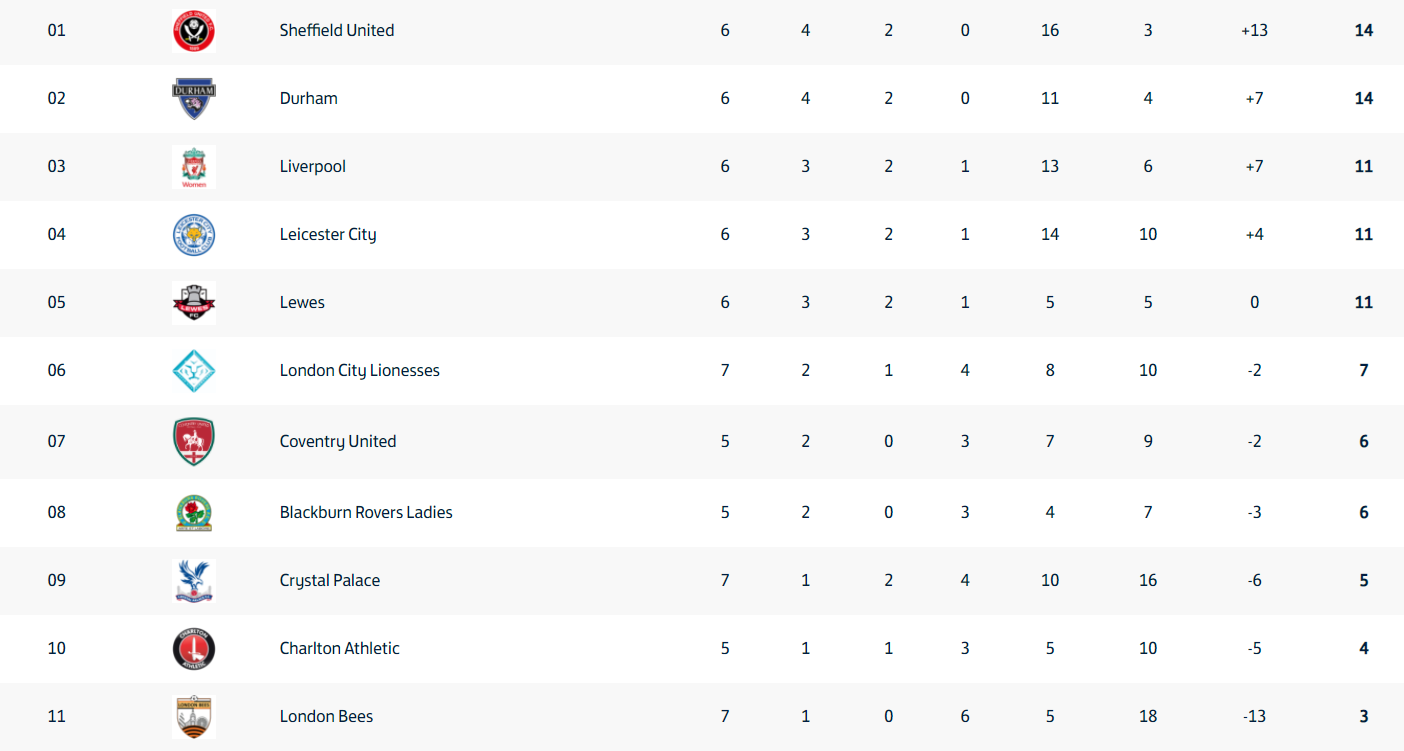Click the London City Lionesses name
1404x751 pixels.
pyautogui.click(x=360, y=370)
